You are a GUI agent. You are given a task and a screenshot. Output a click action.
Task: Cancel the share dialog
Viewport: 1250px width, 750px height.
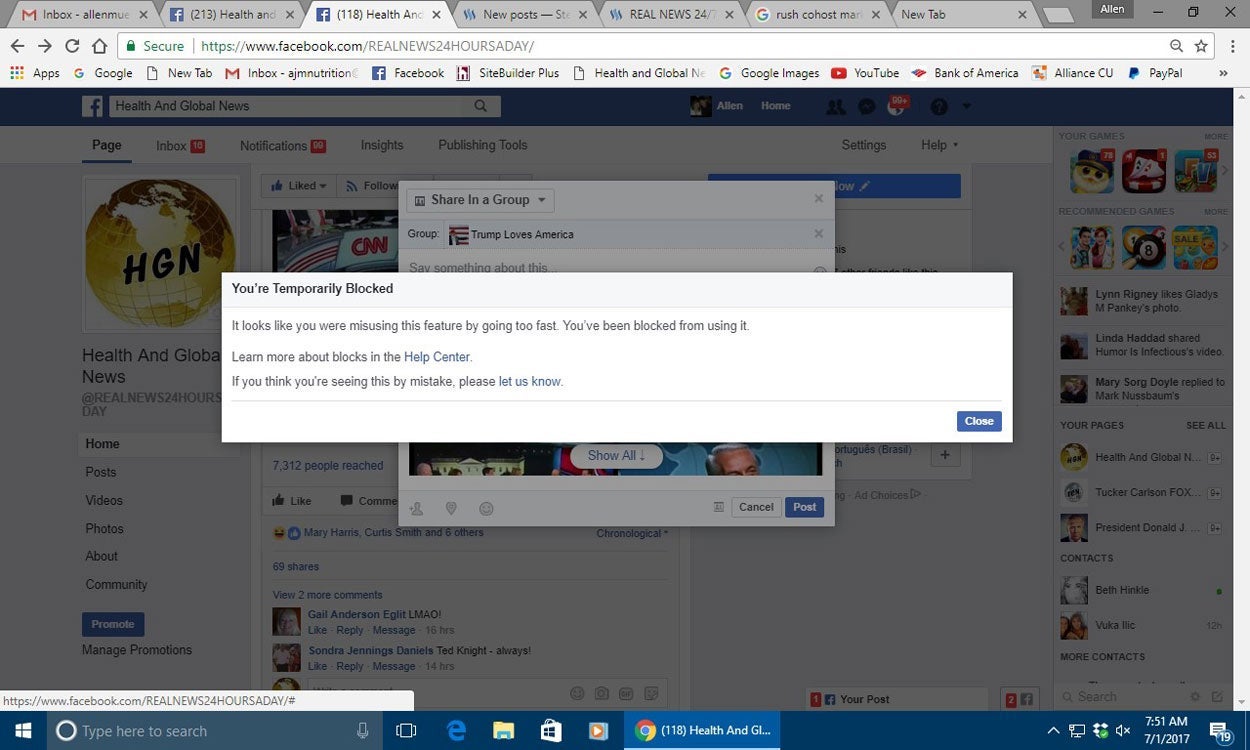(756, 507)
